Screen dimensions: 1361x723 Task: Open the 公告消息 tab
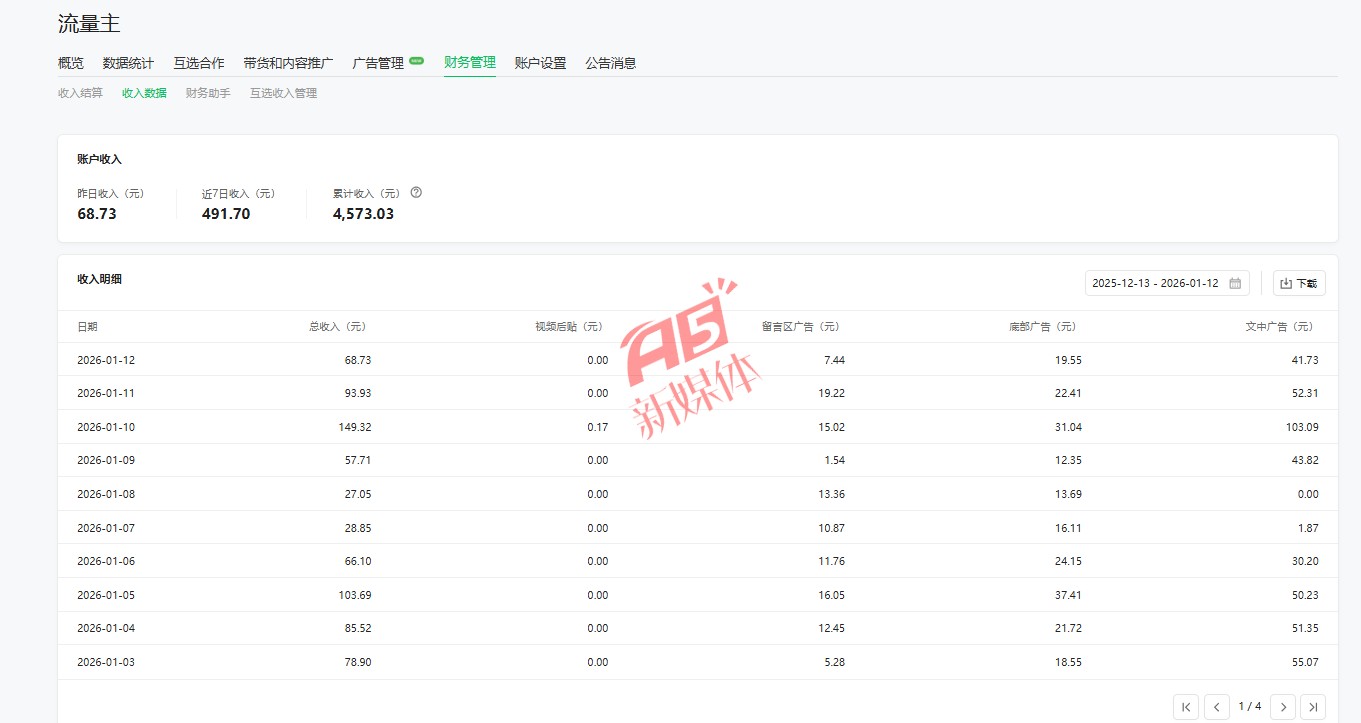(x=611, y=63)
